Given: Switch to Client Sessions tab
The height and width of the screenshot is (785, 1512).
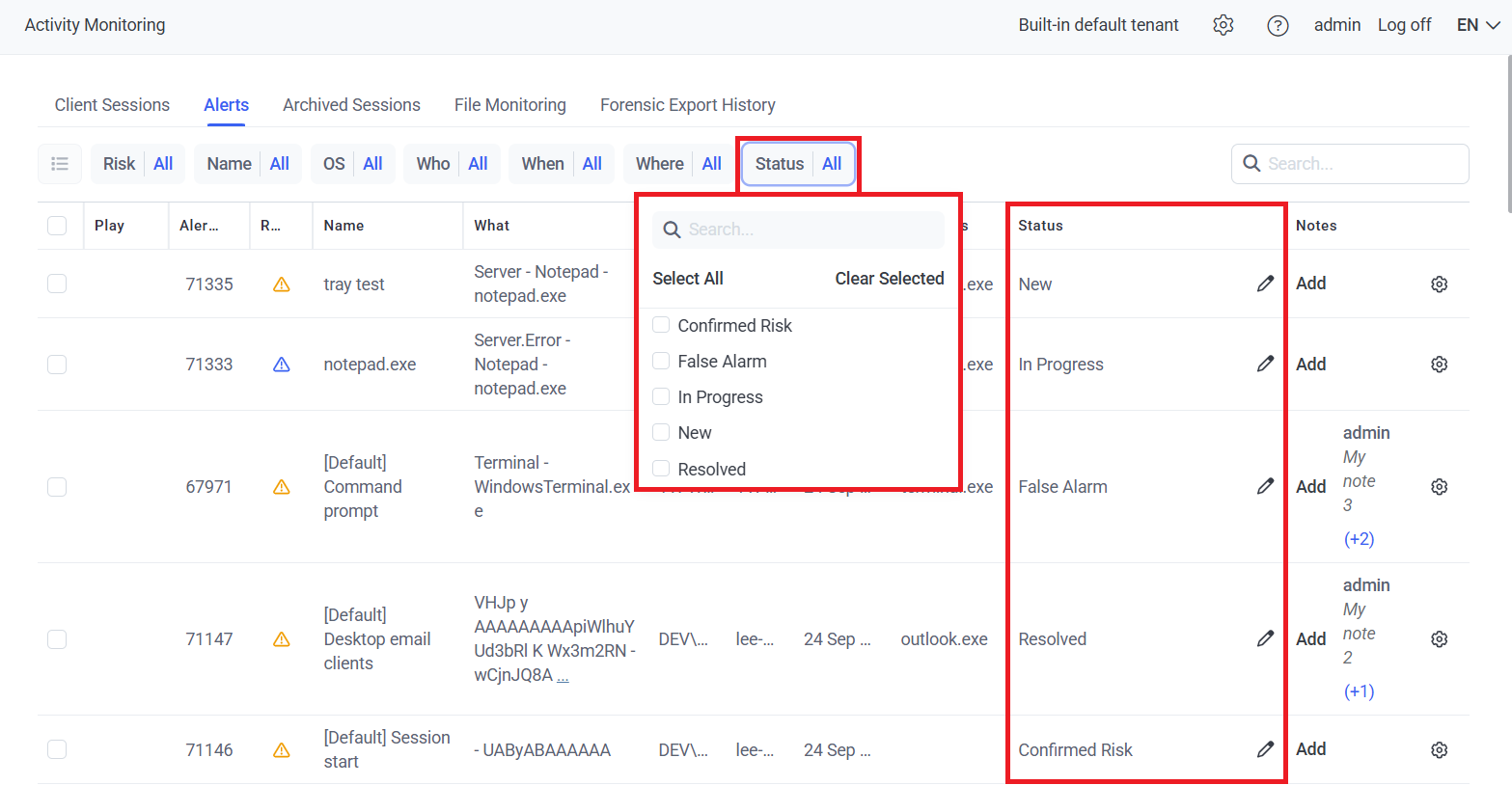Looking at the screenshot, I should click(x=112, y=105).
